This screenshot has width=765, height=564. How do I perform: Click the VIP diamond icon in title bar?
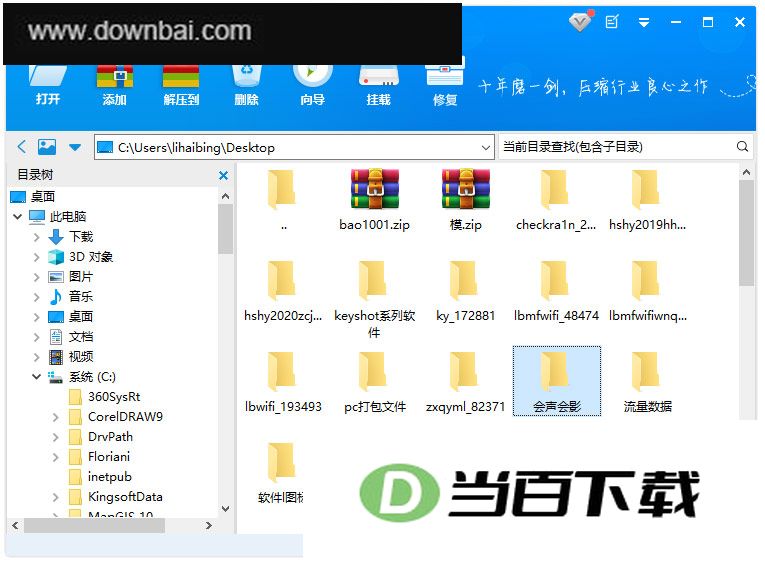tap(580, 22)
